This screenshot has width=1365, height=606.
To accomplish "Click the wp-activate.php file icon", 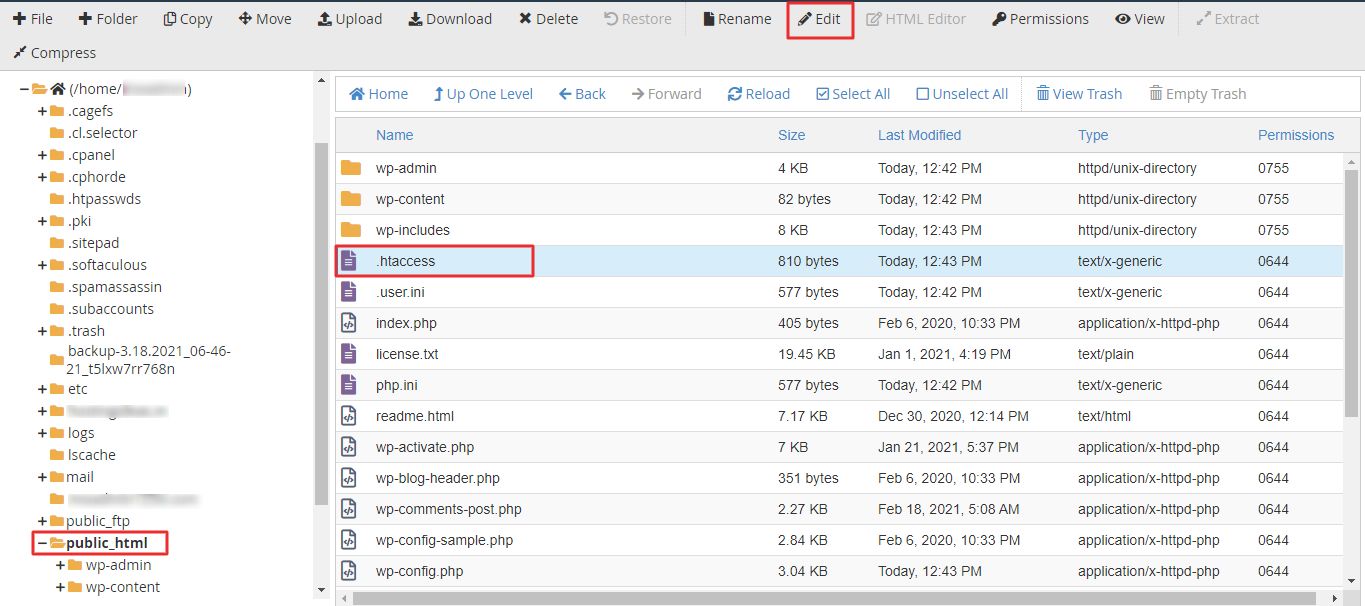I will (x=349, y=447).
